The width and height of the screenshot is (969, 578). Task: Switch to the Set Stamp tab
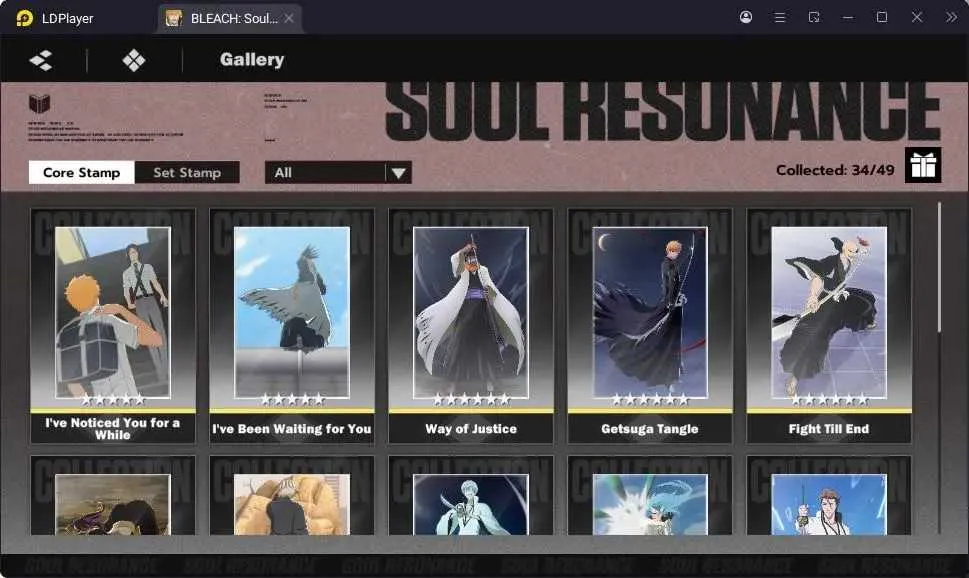coord(187,172)
